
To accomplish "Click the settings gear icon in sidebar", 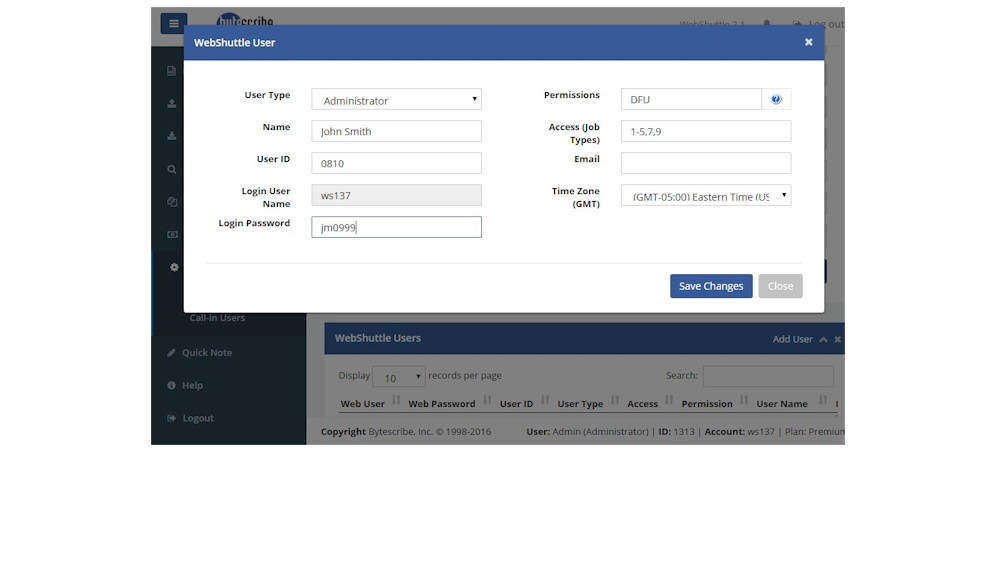I will pos(173,267).
